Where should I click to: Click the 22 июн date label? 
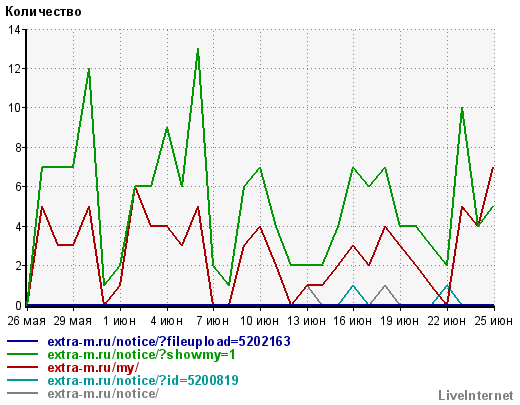tap(447, 321)
